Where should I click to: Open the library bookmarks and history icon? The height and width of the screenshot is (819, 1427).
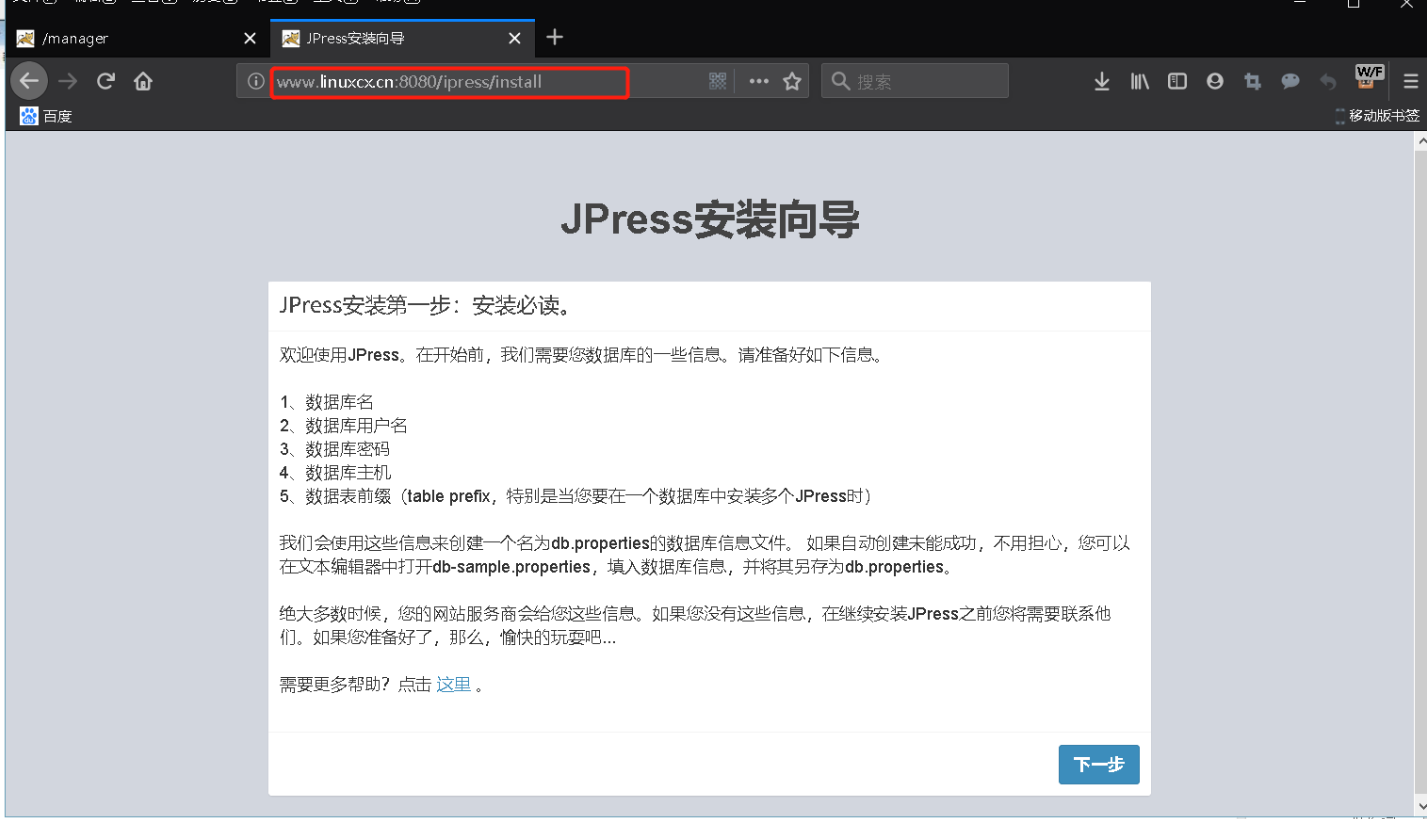click(1140, 81)
